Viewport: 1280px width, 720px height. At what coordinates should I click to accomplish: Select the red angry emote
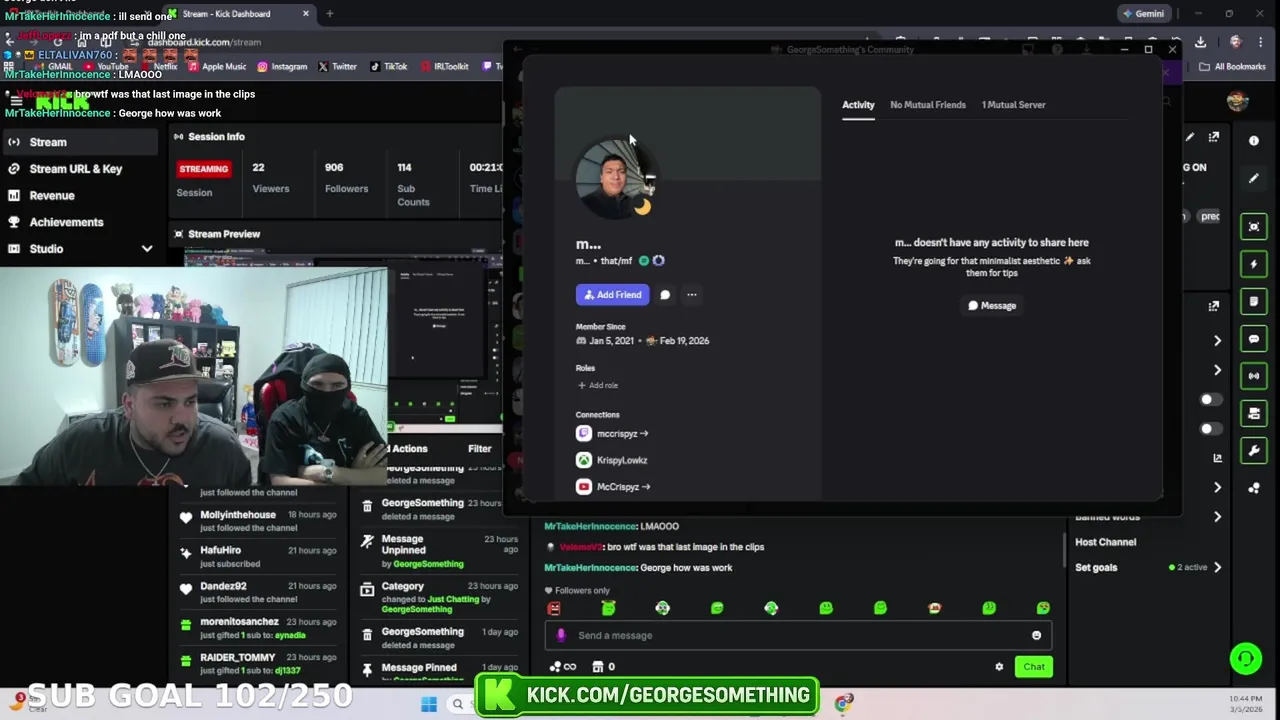(x=554, y=608)
